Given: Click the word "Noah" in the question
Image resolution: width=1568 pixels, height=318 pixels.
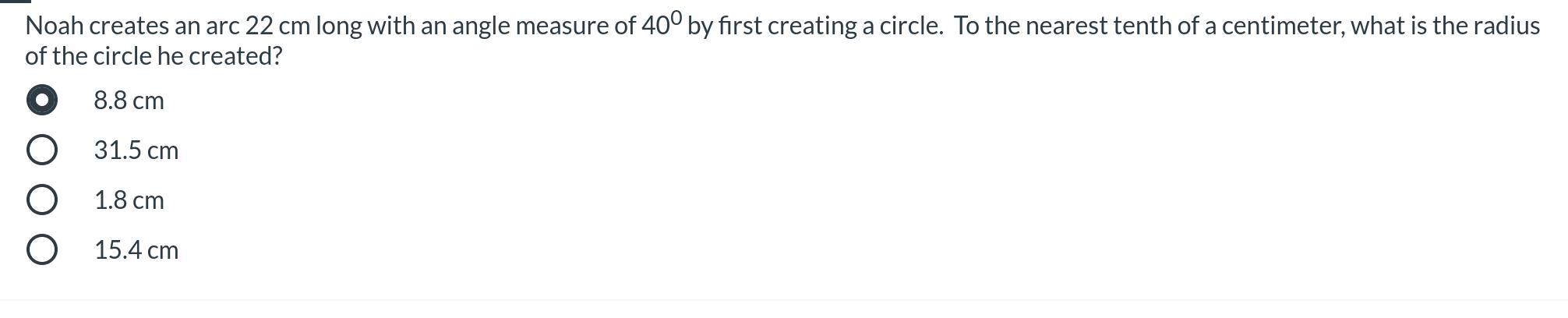Looking at the screenshot, I should [x=54, y=26].
